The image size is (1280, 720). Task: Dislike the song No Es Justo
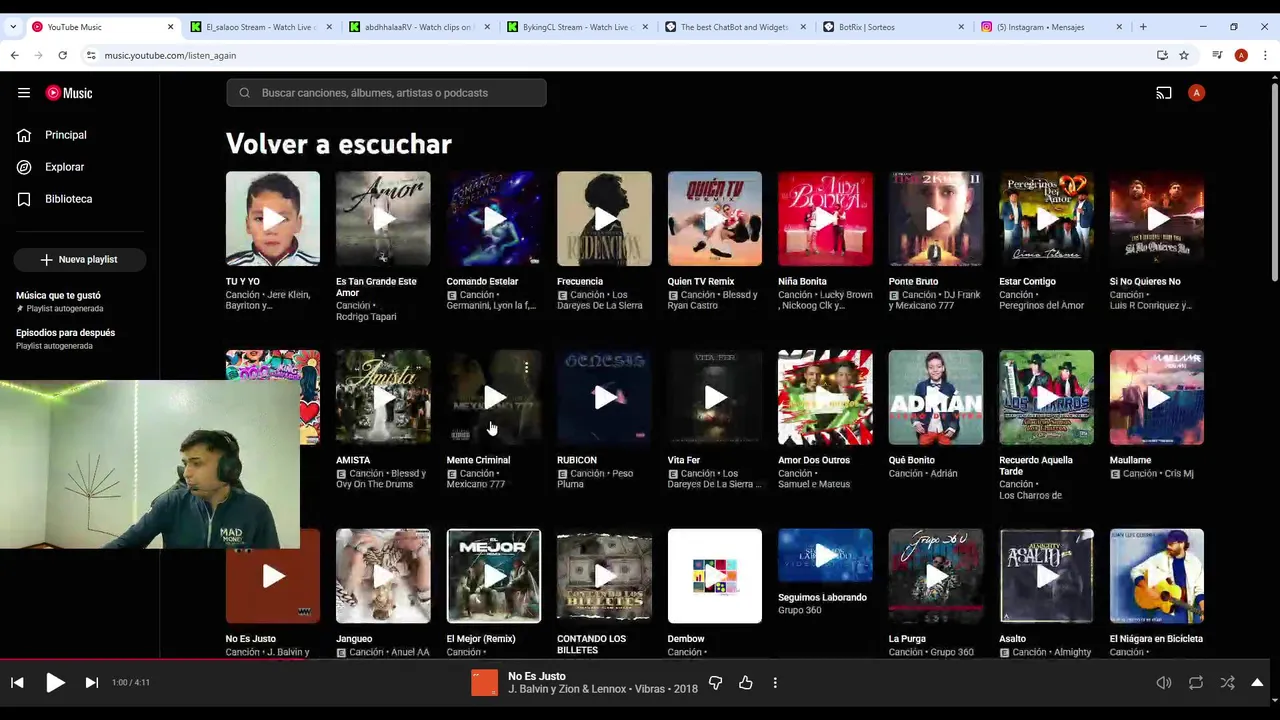715,683
